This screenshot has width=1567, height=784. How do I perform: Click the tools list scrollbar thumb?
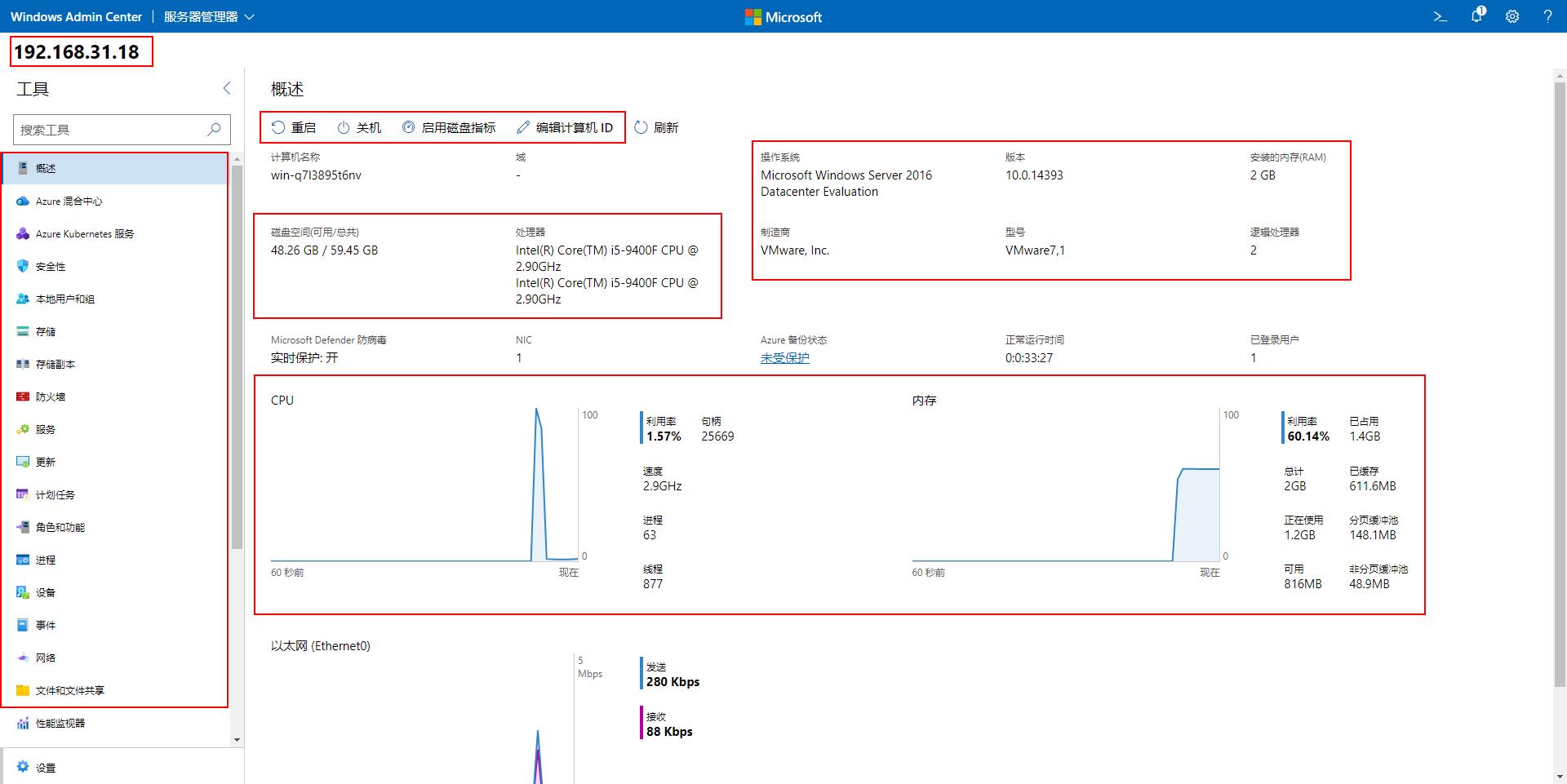[237, 357]
